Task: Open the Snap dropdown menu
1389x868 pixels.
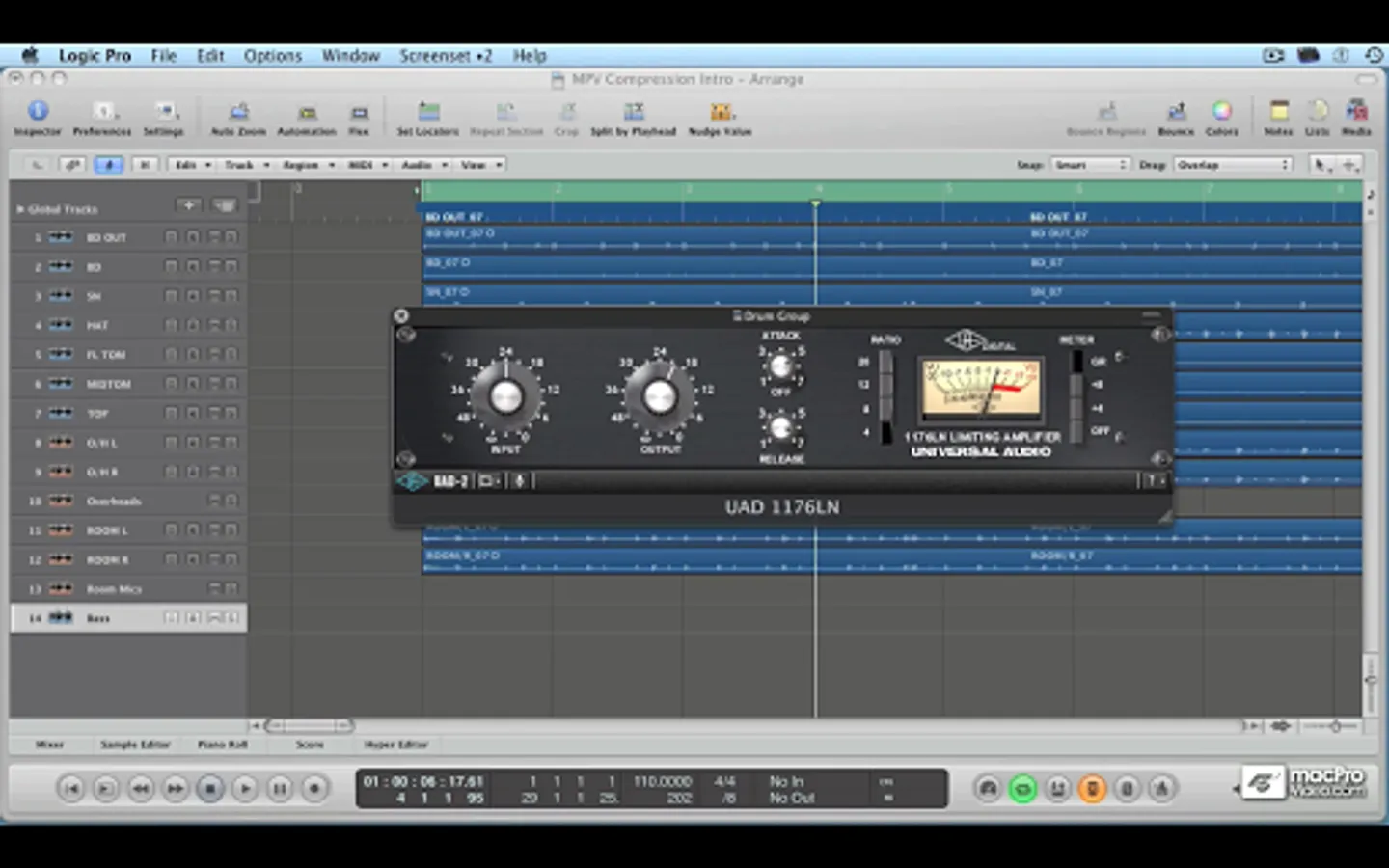Action: [1090, 165]
